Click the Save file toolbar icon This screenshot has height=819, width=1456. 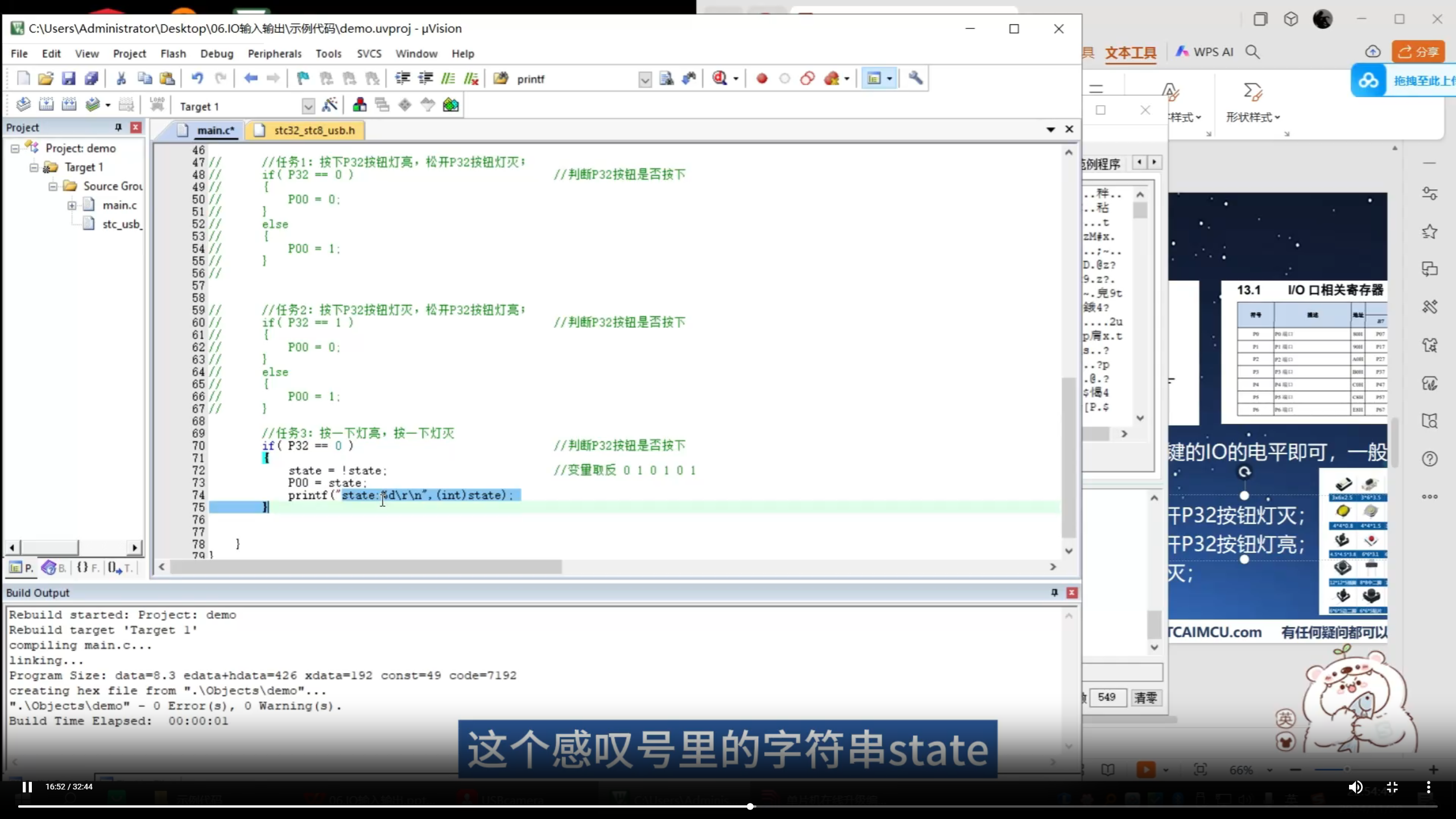69,78
